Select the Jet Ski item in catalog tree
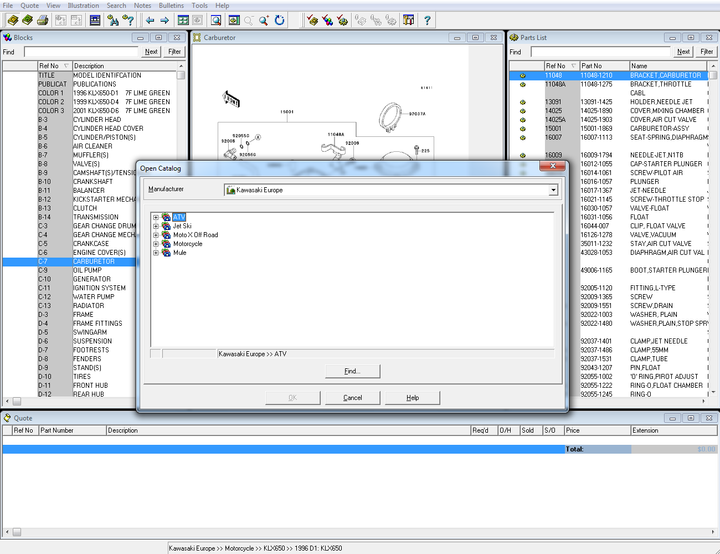This screenshot has height=554, width=720. [182, 226]
